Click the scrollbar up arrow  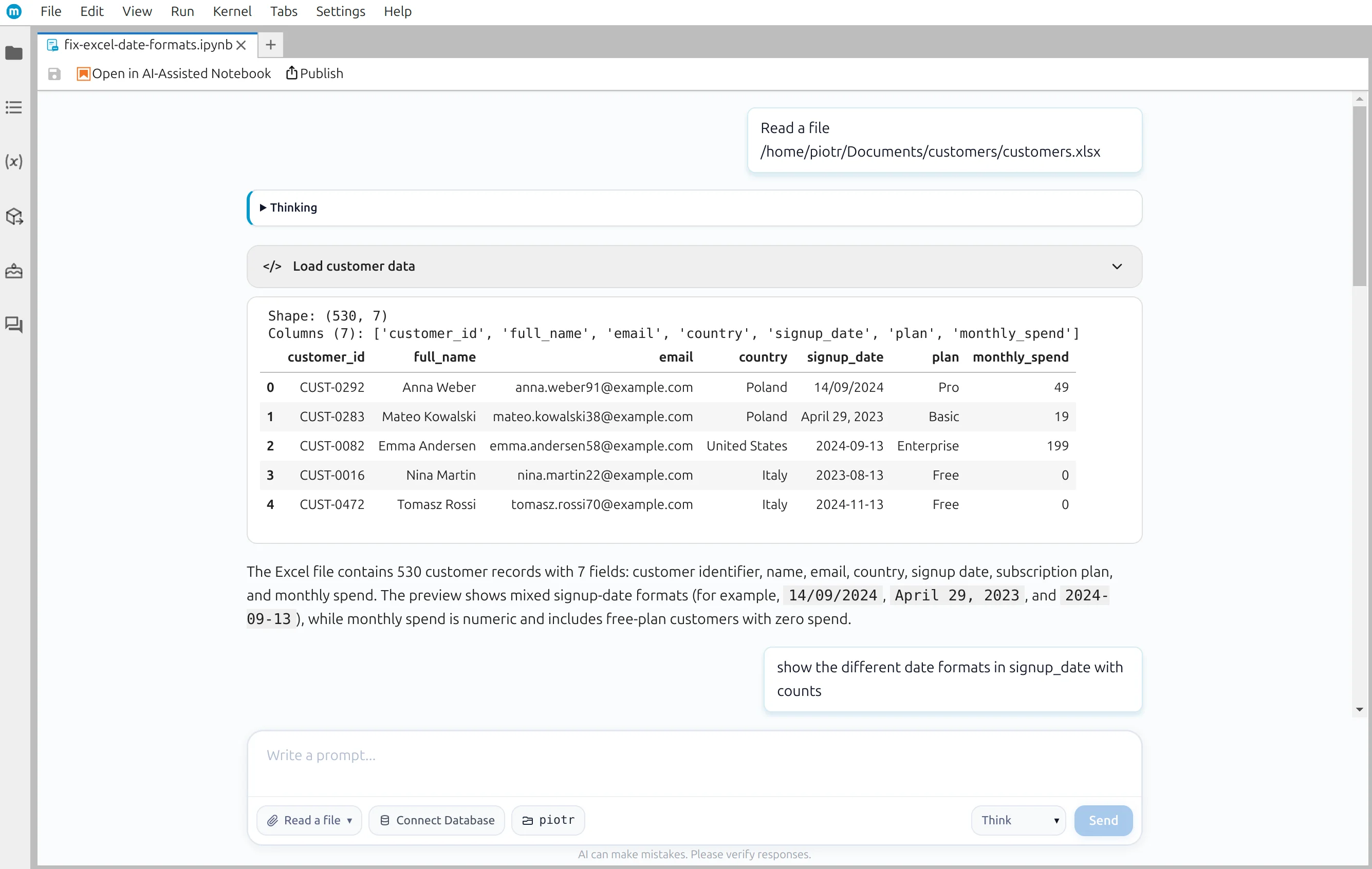[1360, 99]
